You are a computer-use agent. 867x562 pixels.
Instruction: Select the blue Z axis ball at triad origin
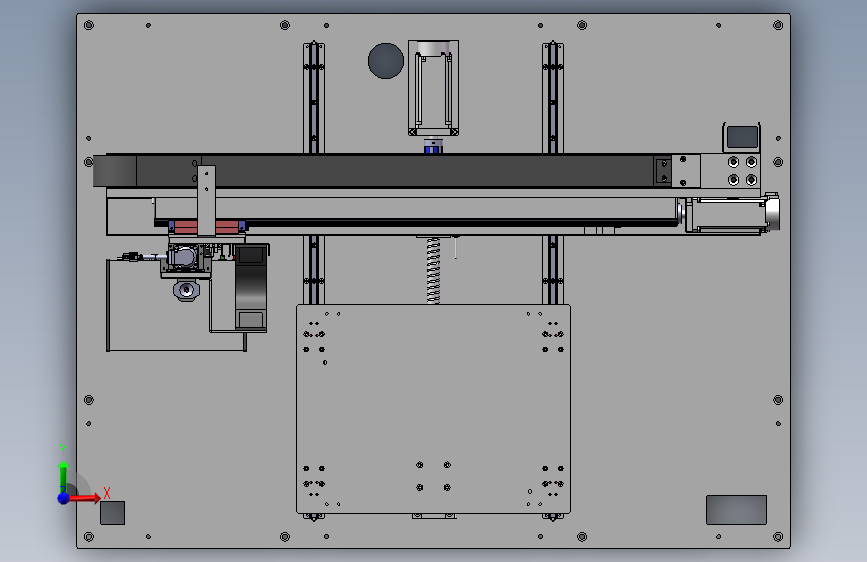tap(63, 498)
